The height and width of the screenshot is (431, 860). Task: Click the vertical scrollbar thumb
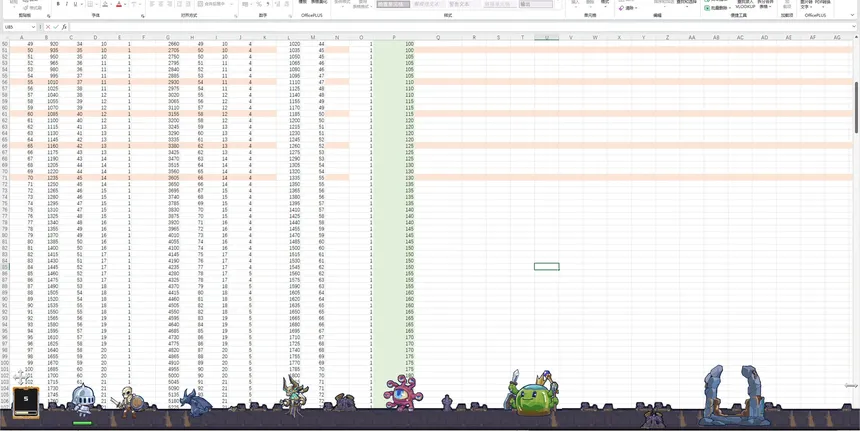coord(856,107)
